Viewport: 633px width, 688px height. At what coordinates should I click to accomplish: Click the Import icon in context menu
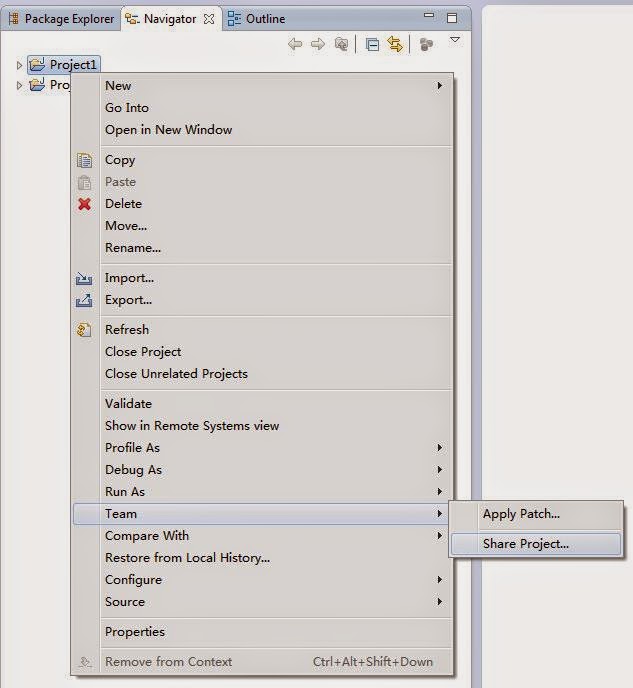(84, 279)
